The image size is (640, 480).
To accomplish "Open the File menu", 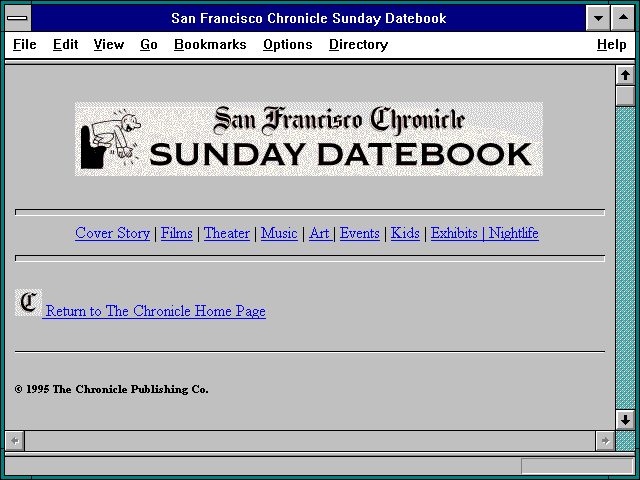I will [24, 44].
